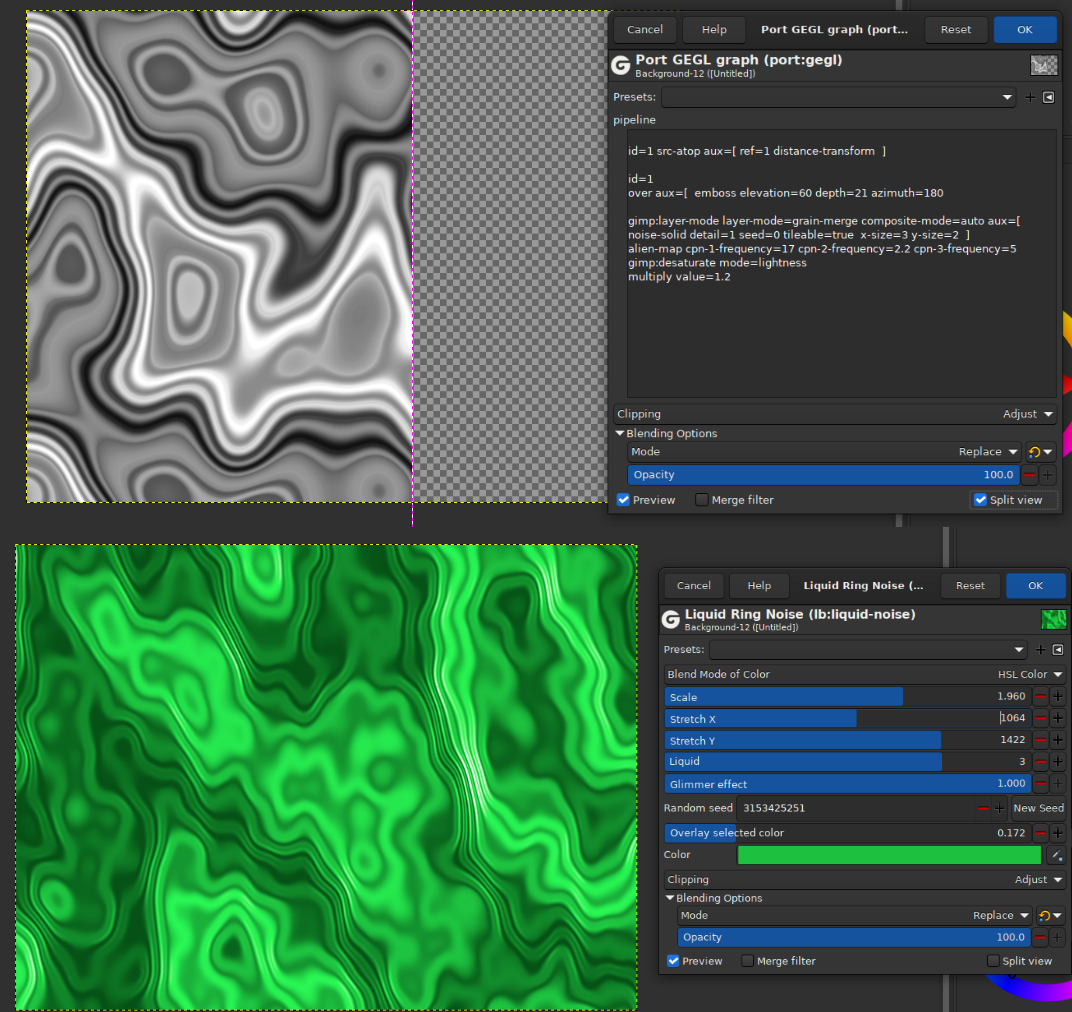1072x1012 pixels.
Task: Adjust the Scale slider
Action: [x=847, y=697]
